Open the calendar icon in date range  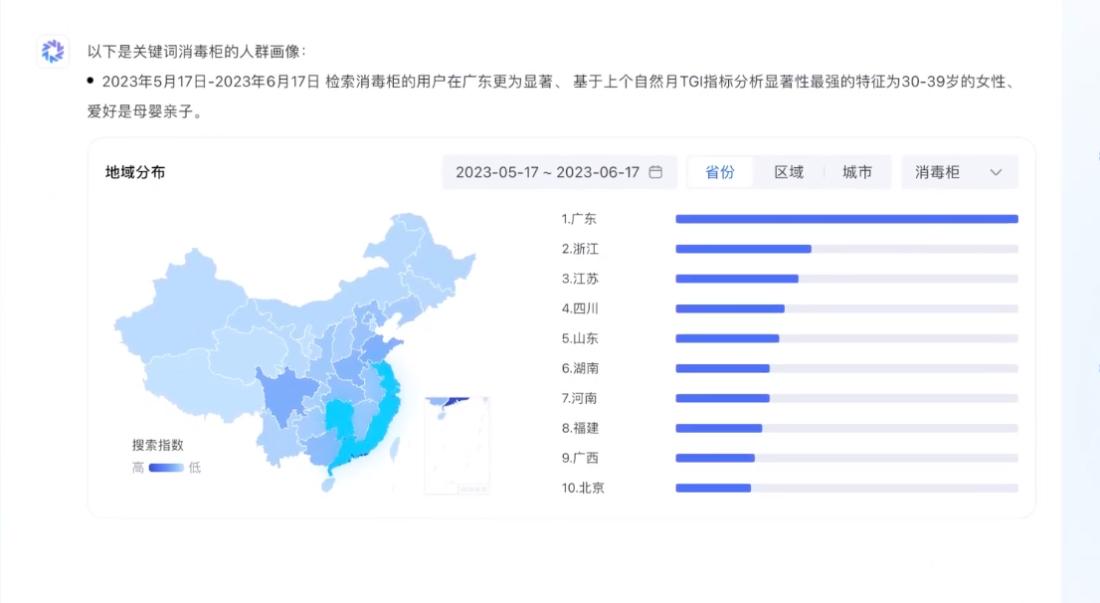[x=655, y=172]
